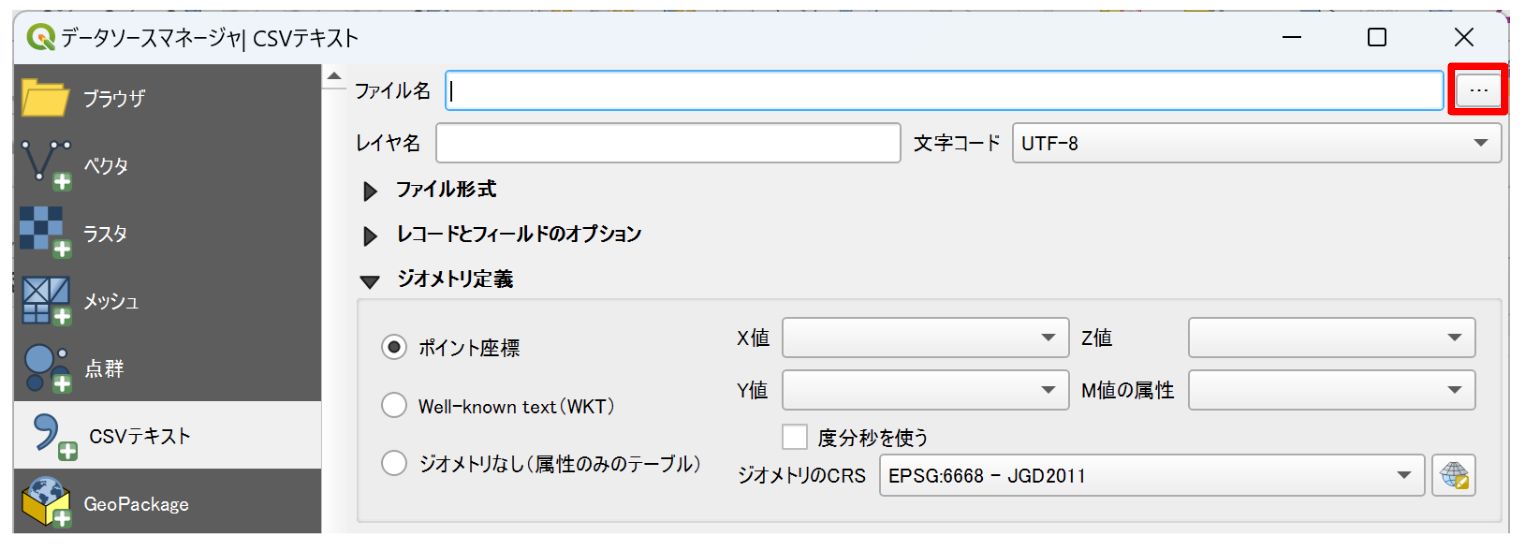Select ジオメトリなし(属性のみのテーブル) radio button
This screenshot has height=556, width=1524.
(x=395, y=464)
